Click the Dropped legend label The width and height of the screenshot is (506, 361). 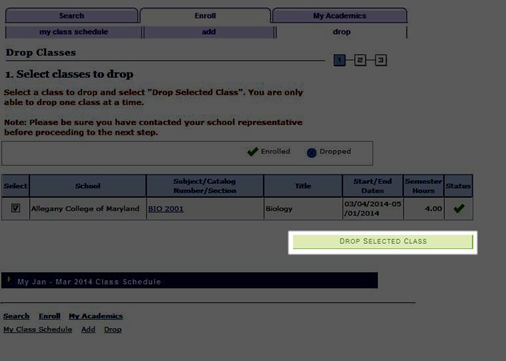click(335, 151)
